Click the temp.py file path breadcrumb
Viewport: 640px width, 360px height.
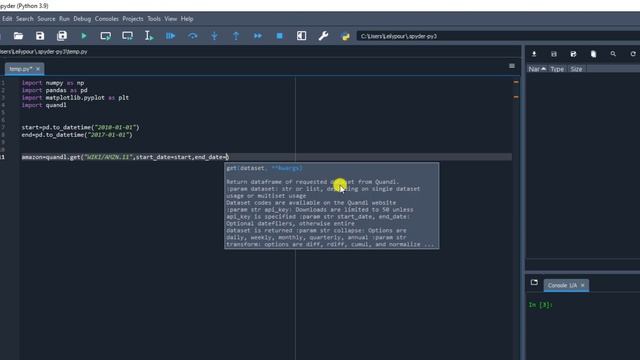click(44, 51)
